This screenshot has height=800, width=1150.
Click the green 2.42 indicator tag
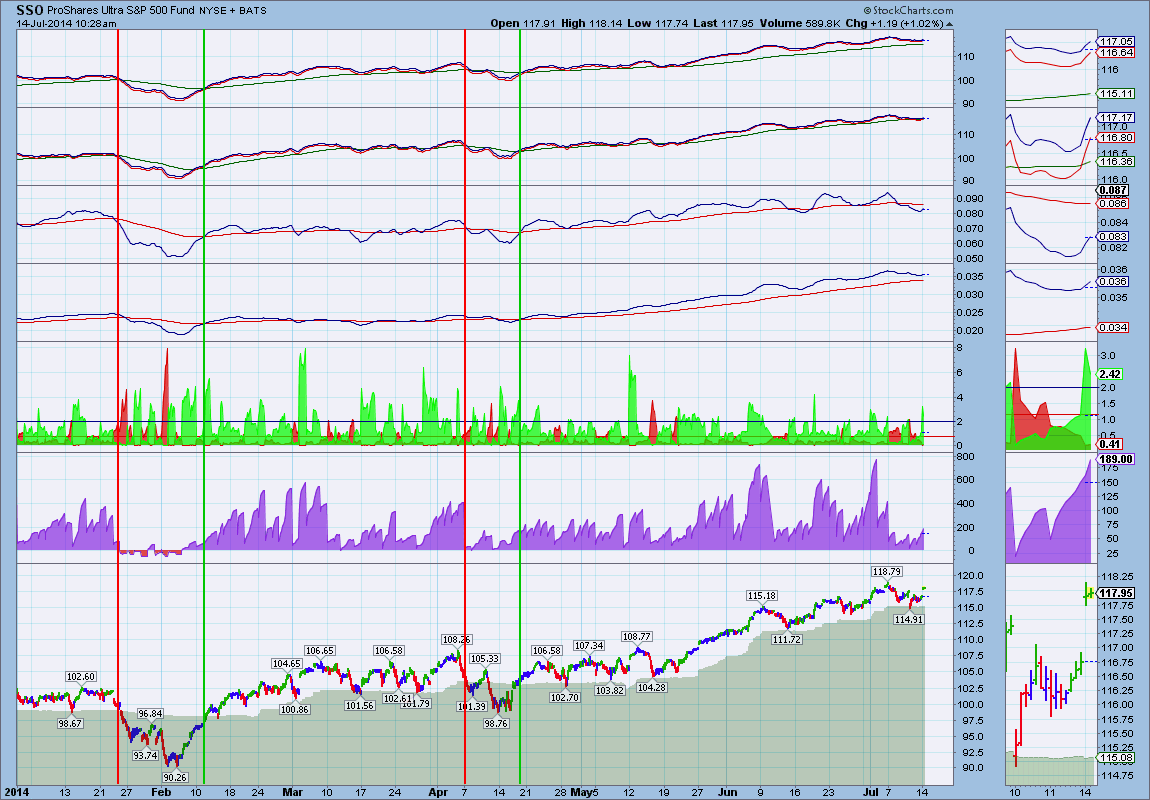click(x=1111, y=374)
